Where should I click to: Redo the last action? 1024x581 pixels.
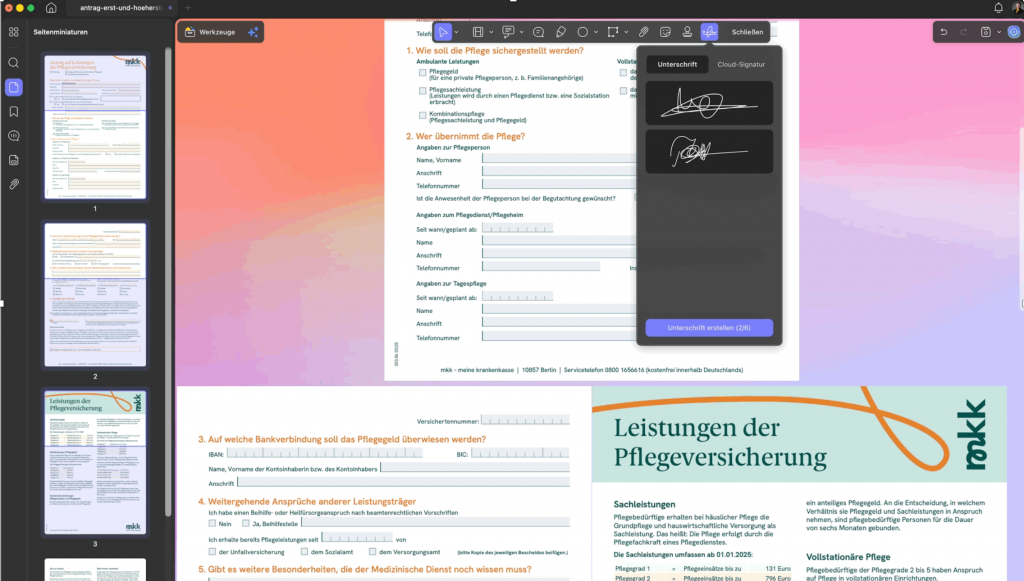coord(963,32)
